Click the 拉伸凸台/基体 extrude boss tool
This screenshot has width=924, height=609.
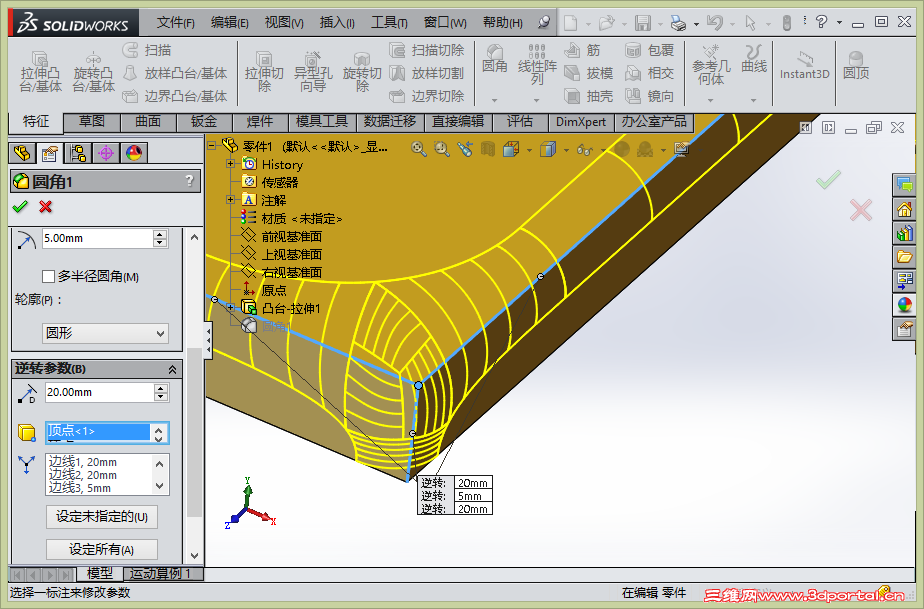click(40, 71)
